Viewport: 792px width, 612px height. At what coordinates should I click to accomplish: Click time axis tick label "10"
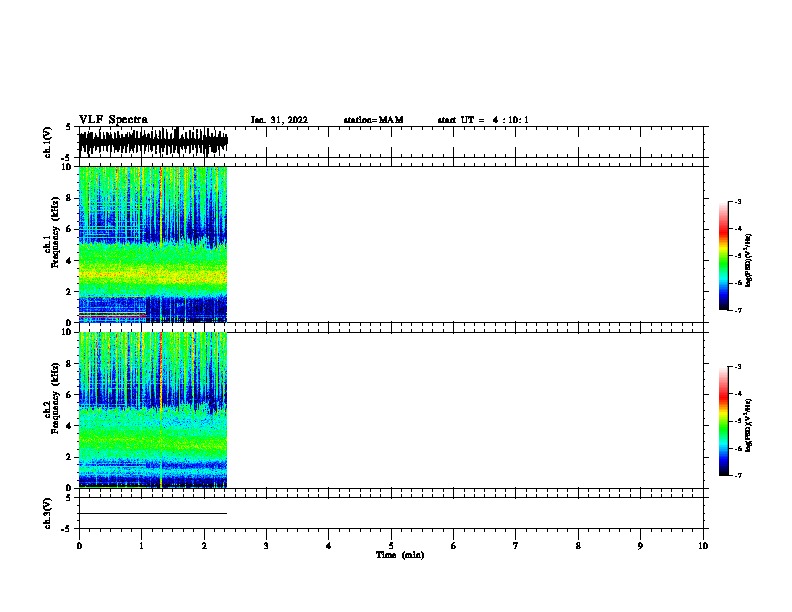pos(703,545)
